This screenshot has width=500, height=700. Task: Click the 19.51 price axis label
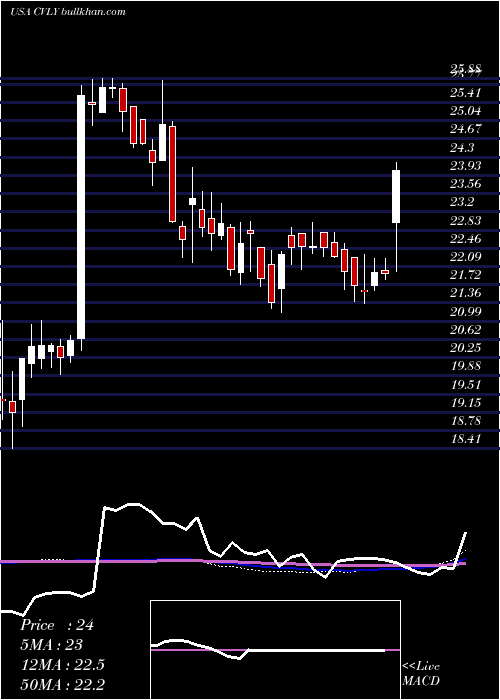[465, 385]
